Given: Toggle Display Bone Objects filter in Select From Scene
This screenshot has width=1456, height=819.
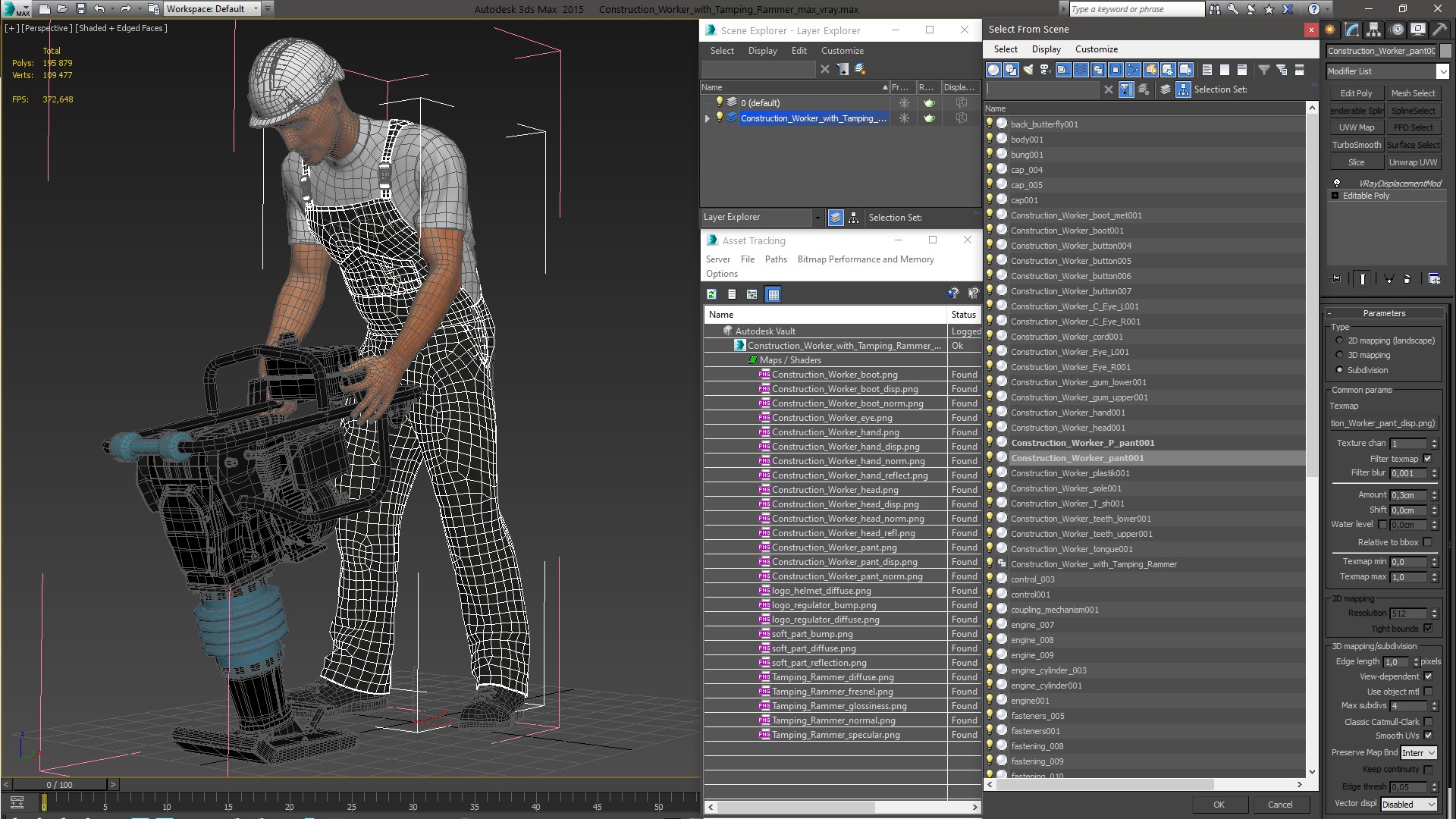Looking at the screenshot, I should pos(1133,70).
